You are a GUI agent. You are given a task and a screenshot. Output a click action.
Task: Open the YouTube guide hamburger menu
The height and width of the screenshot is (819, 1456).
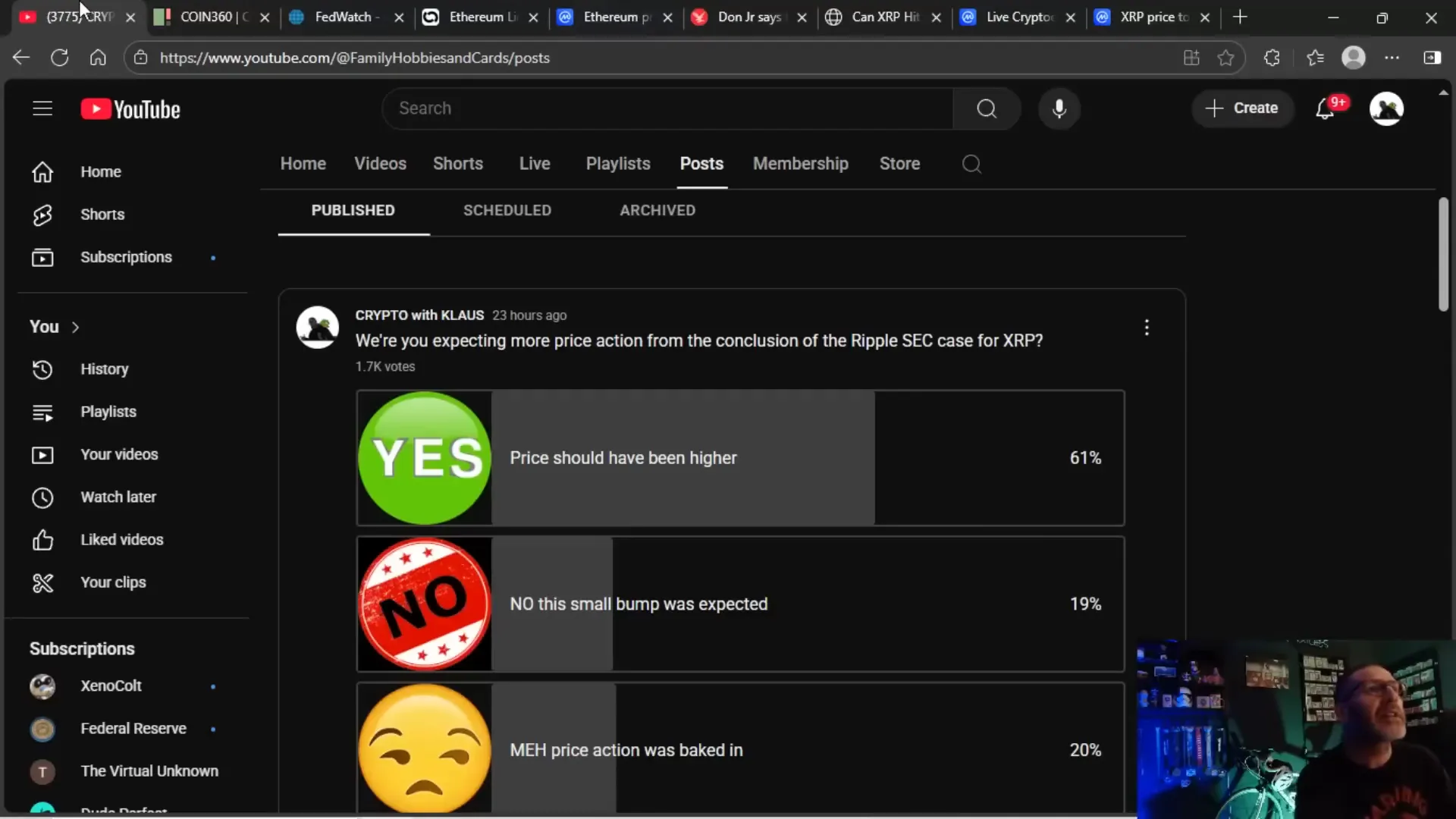(42, 108)
